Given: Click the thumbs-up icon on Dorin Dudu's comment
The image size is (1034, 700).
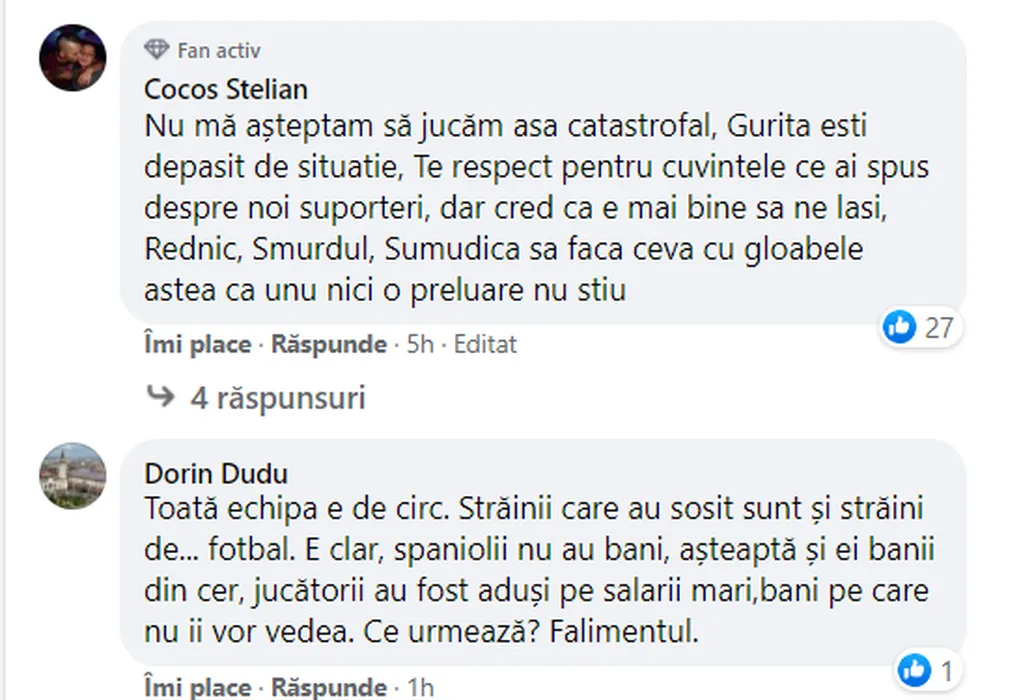Looking at the screenshot, I should click(913, 668).
